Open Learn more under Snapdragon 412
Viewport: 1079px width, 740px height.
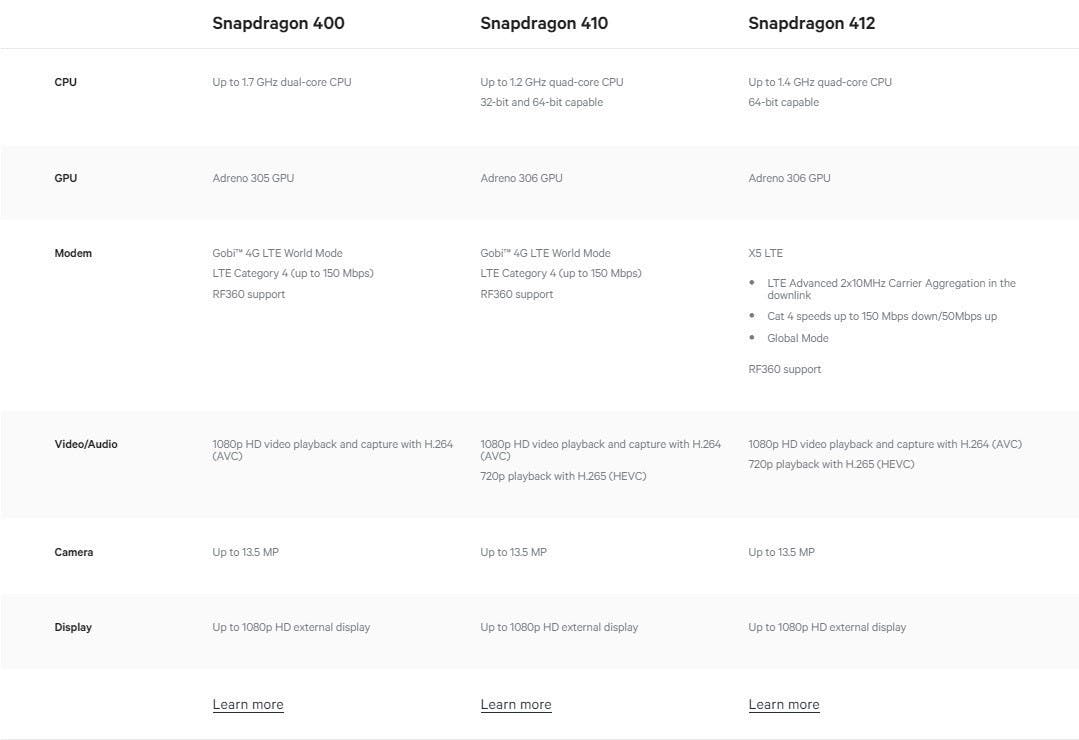tap(784, 705)
